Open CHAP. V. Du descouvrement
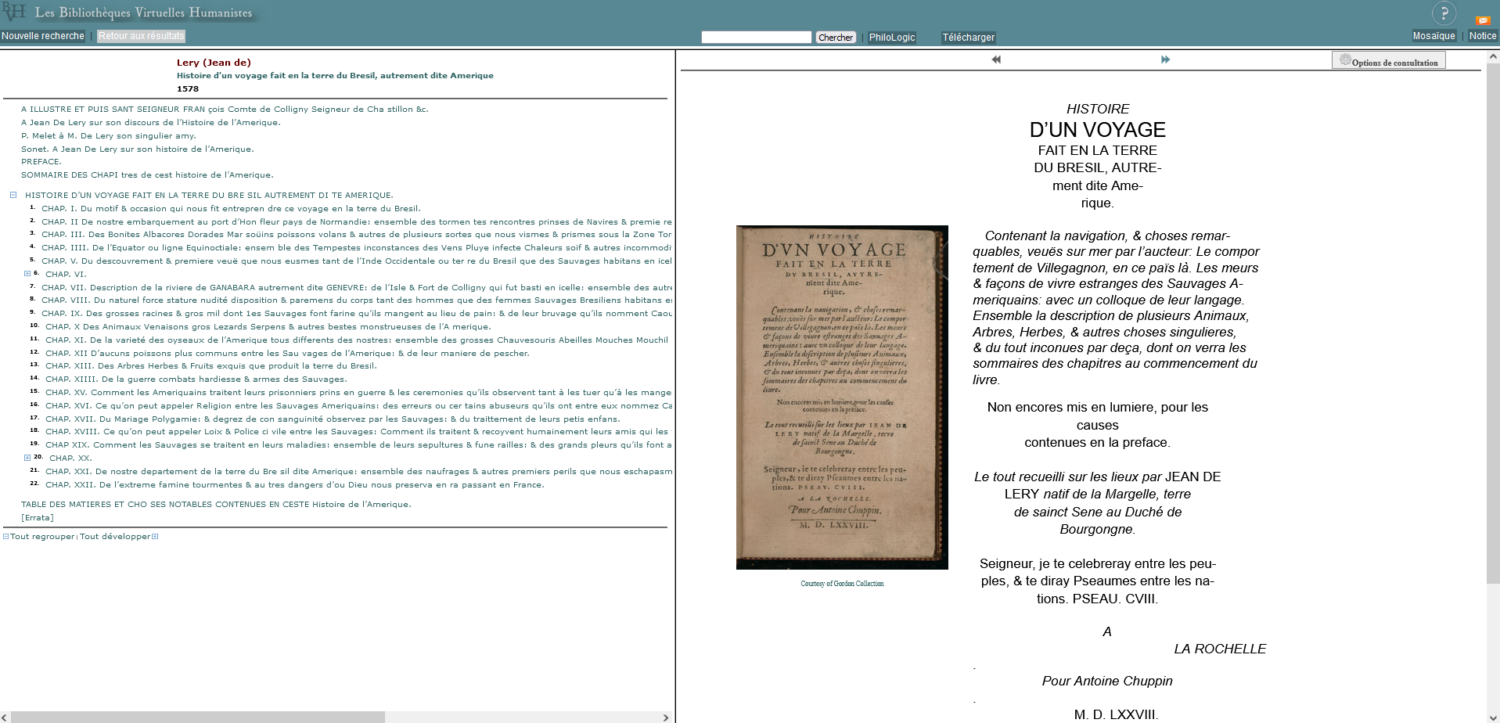Image resolution: width=1500 pixels, height=723 pixels. pos(357,260)
